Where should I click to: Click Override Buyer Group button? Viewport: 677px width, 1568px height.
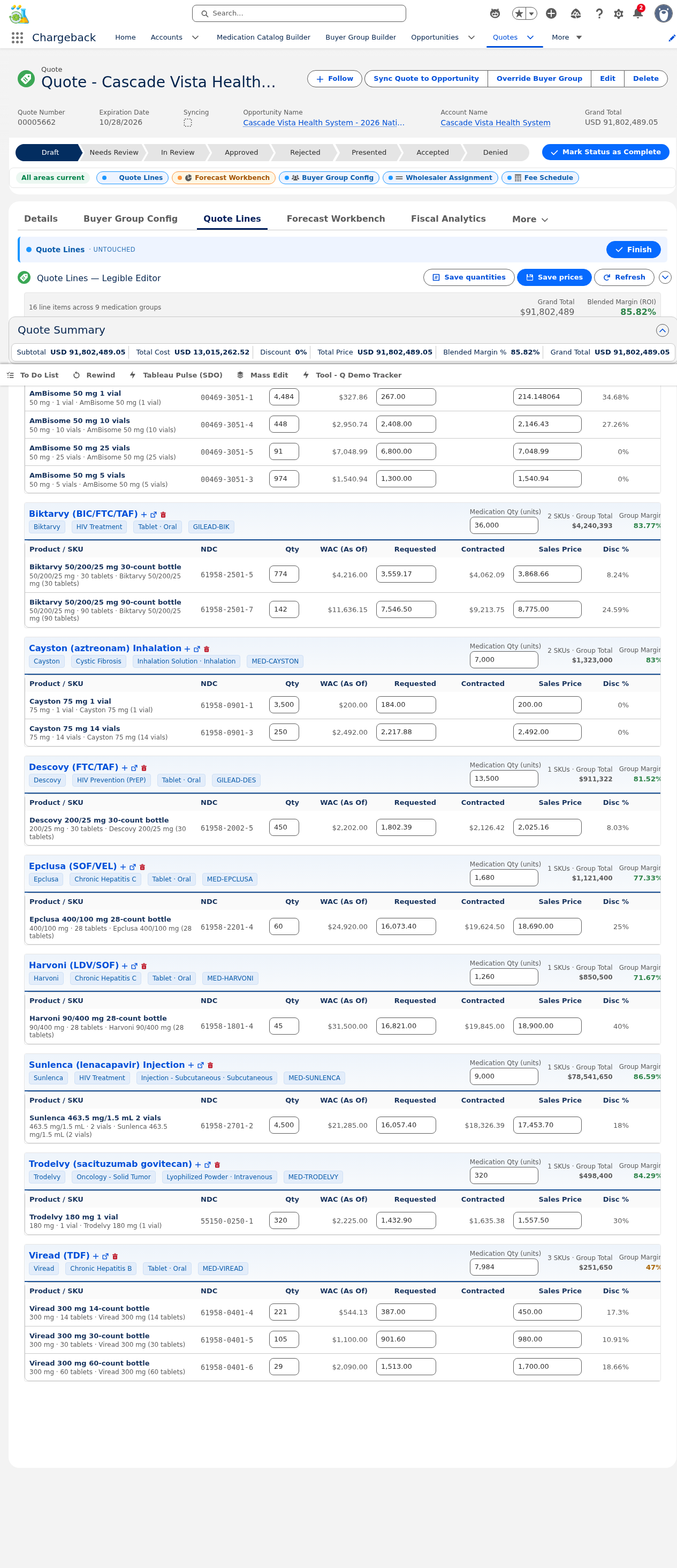[x=539, y=79]
